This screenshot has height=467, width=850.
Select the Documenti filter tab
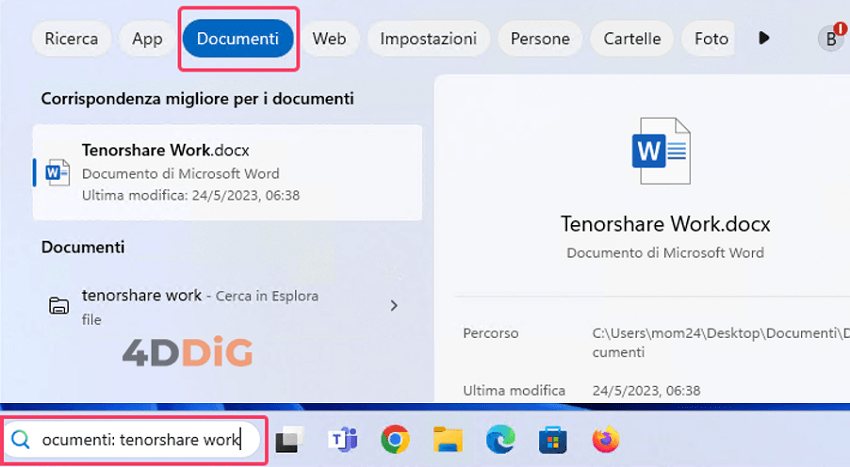tap(238, 39)
